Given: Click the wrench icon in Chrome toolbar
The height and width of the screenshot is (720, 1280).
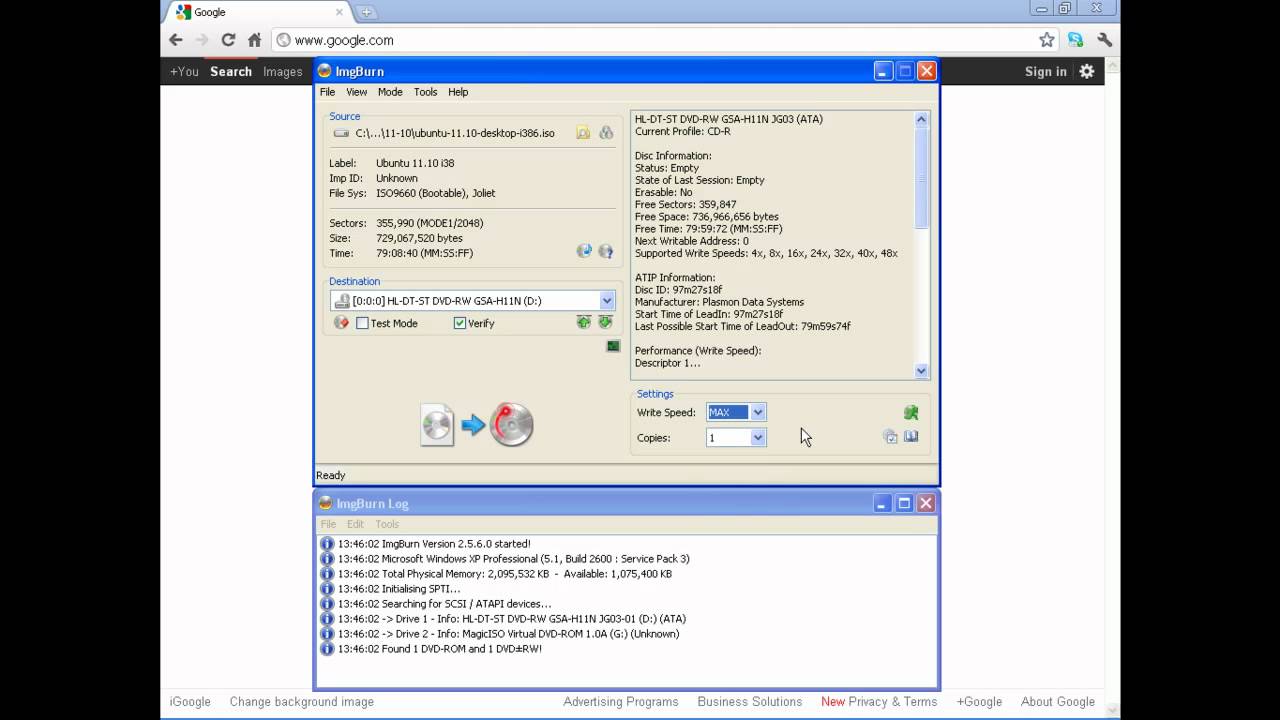Looking at the screenshot, I should click(x=1105, y=40).
